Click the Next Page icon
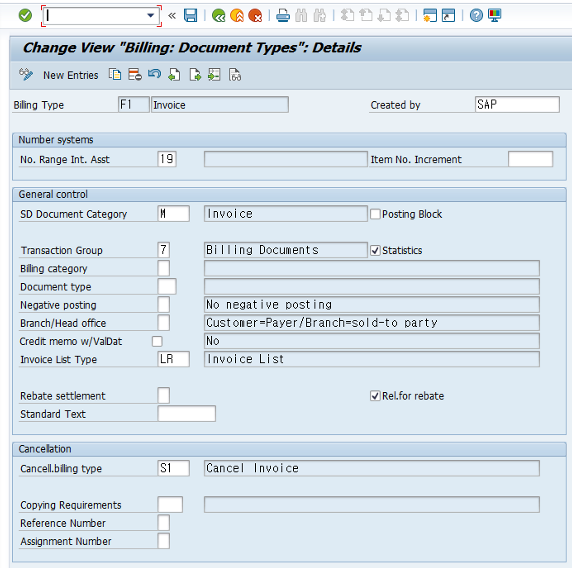572x568 pixels. [x=384, y=16]
